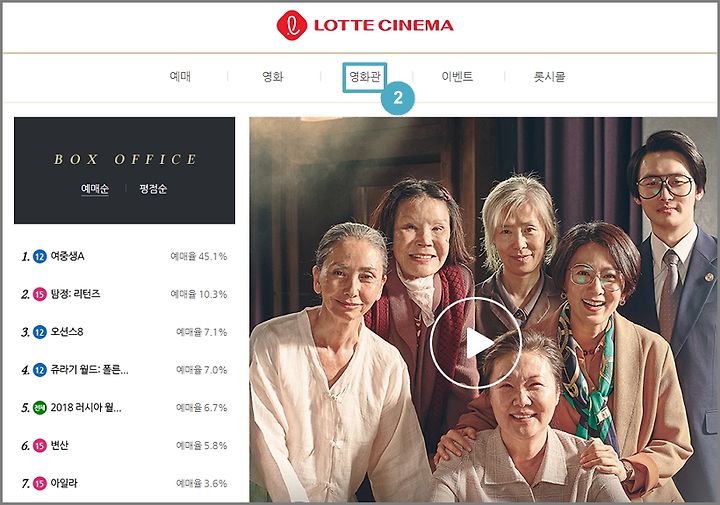Click age 12 badge beside 여중생A
This screenshot has width=720, height=505.
point(40,257)
